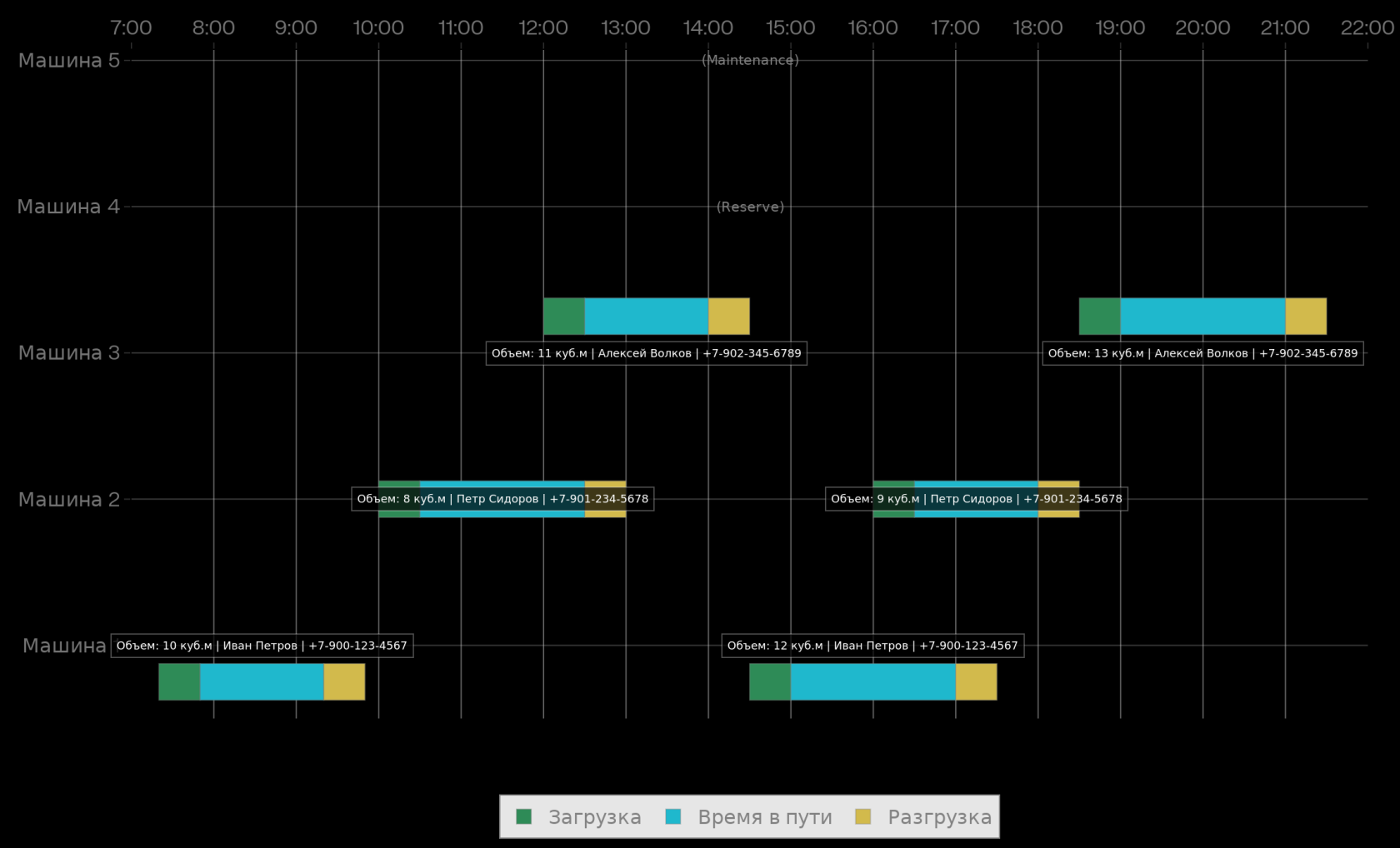This screenshot has height=848, width=1400.
Task: Click the (Maintenance) note on Машина 5
Action: [x=750, y=60]
